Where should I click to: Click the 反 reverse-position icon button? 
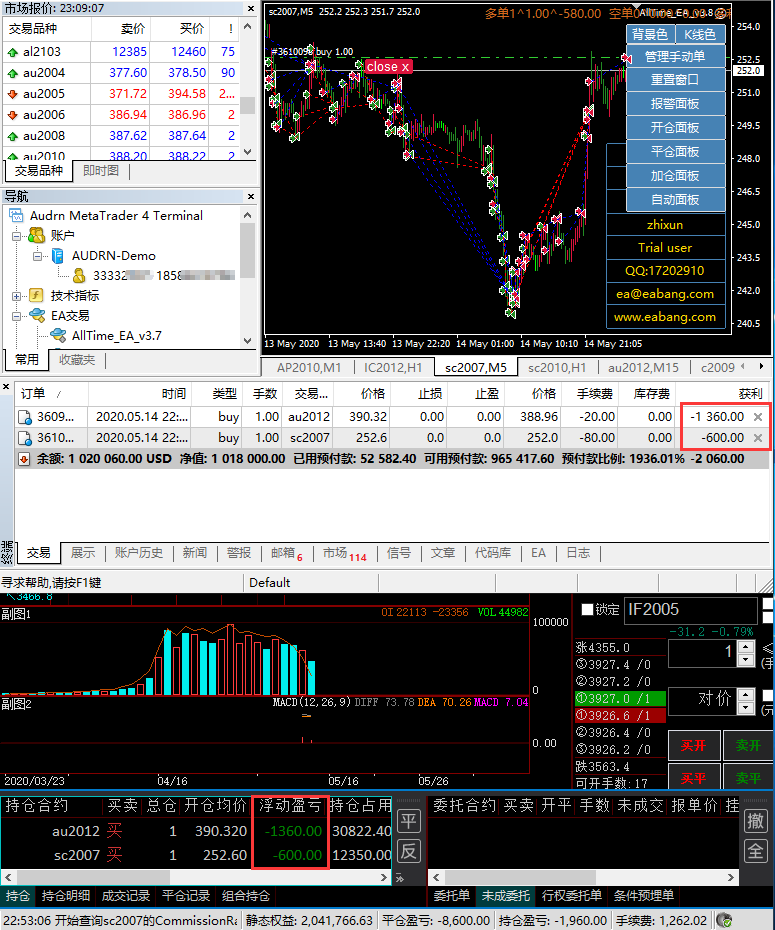(x=409, y=851)
